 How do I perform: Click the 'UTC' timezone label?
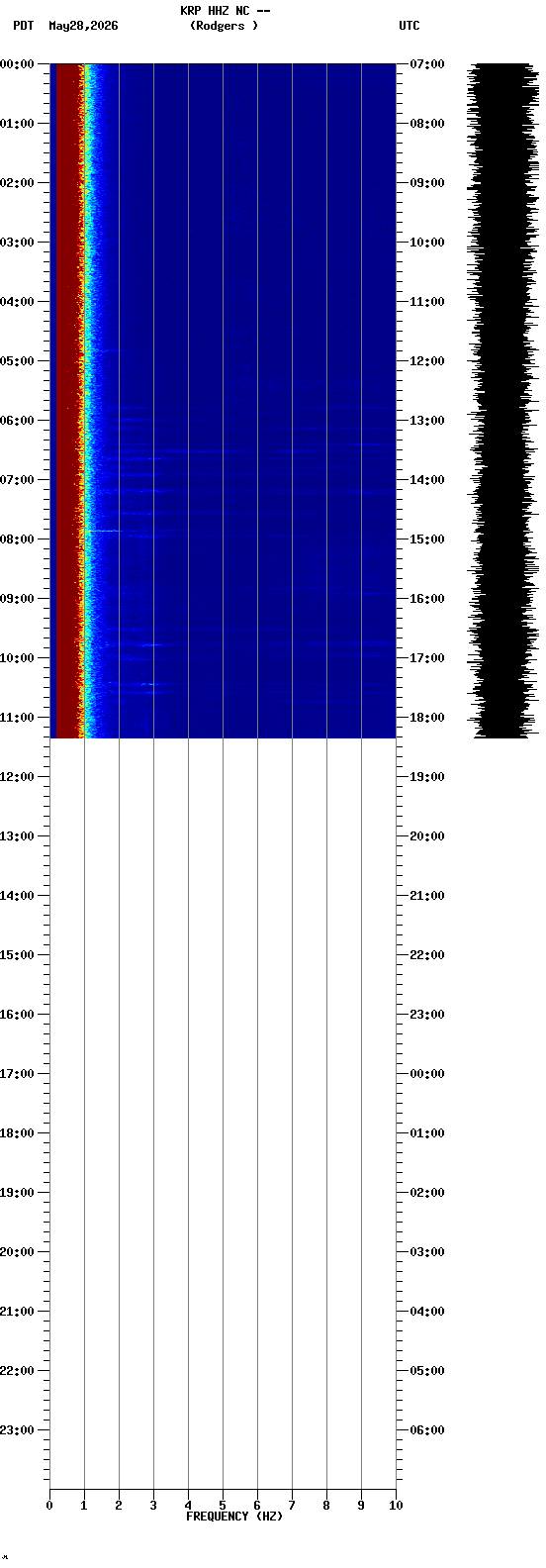pyautogui.click(x=409, y=26)
